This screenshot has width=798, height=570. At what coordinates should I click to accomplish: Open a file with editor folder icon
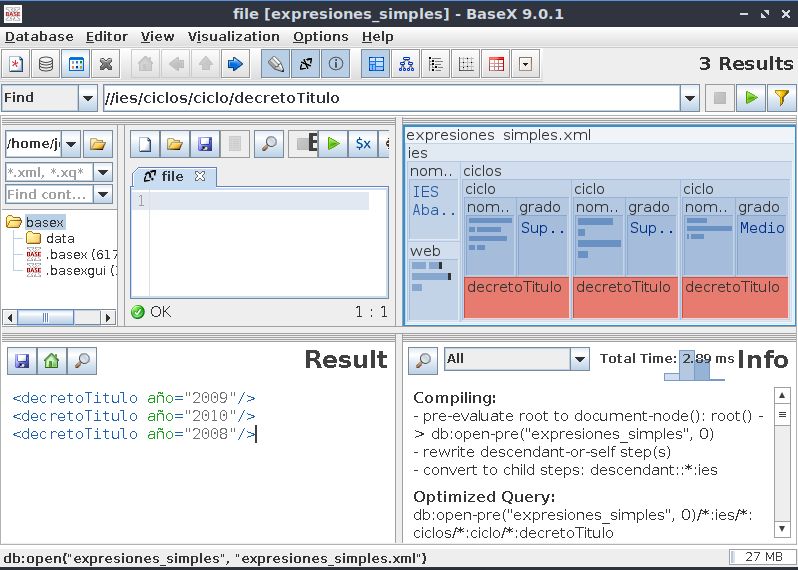[174, 144]
